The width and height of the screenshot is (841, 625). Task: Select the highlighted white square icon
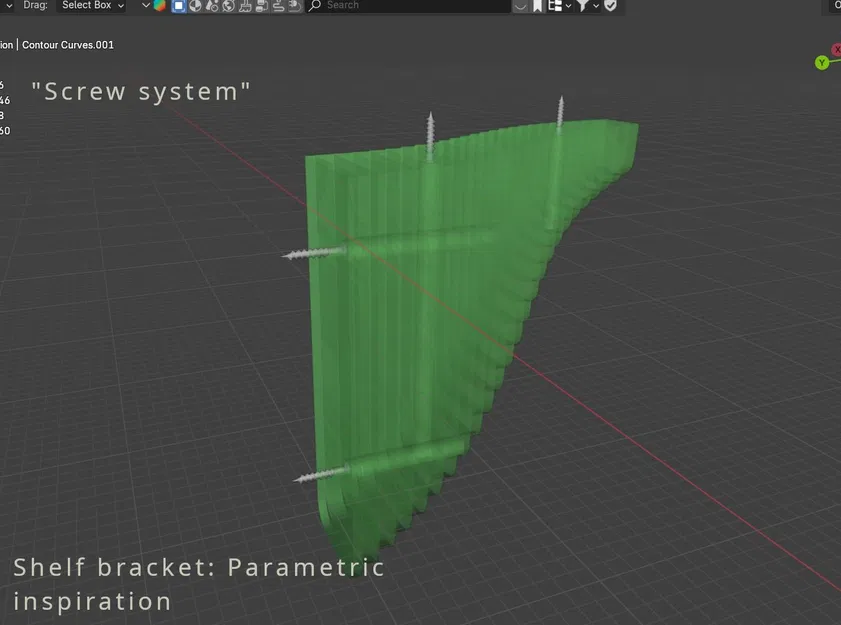coord(179,6)
